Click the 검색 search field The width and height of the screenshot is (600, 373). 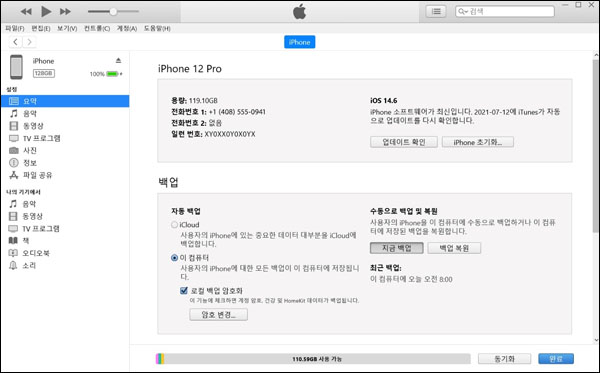[x=505, y=11]
